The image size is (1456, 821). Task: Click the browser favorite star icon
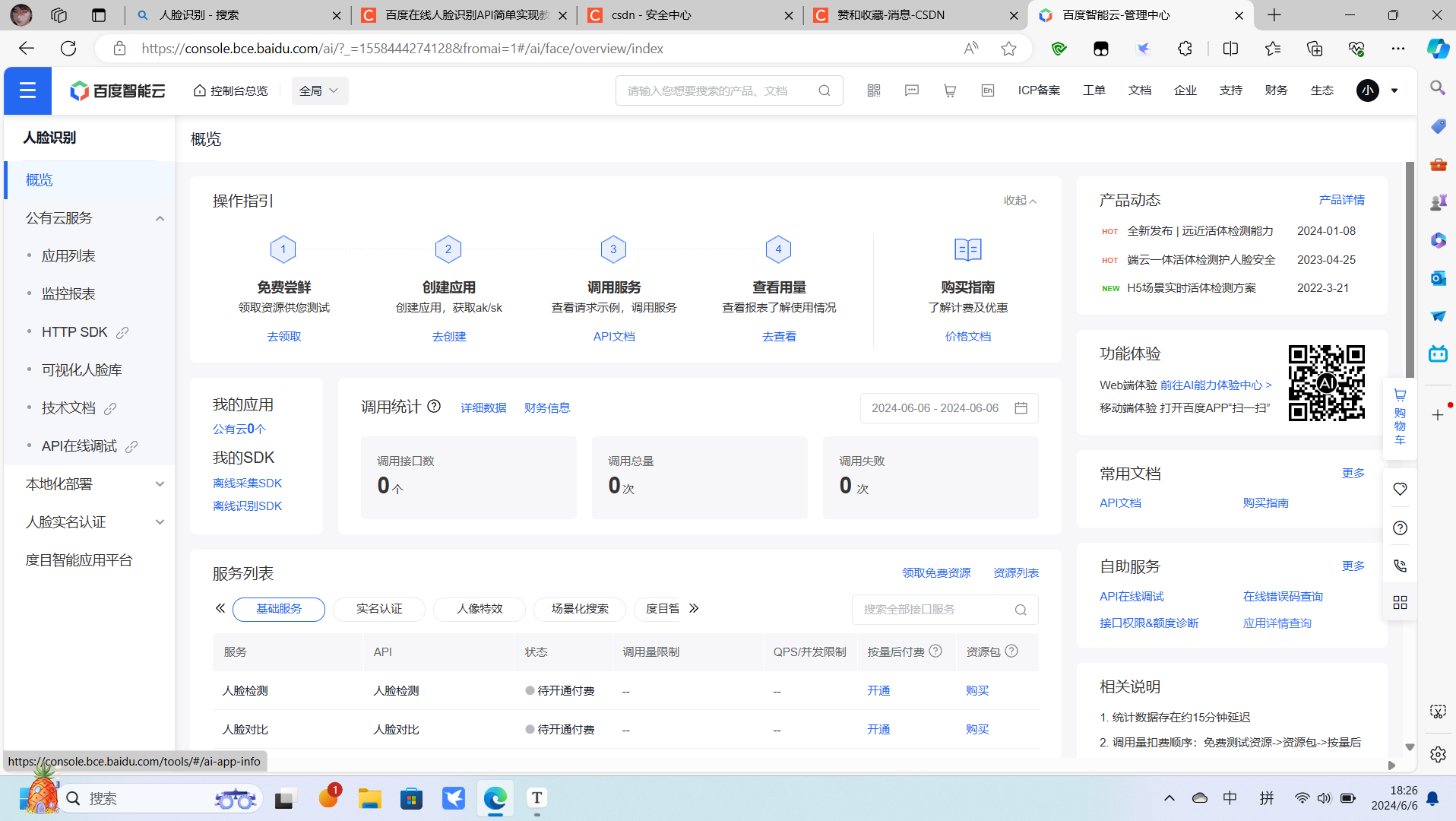pyautogui.click(x=1008, y=49)
